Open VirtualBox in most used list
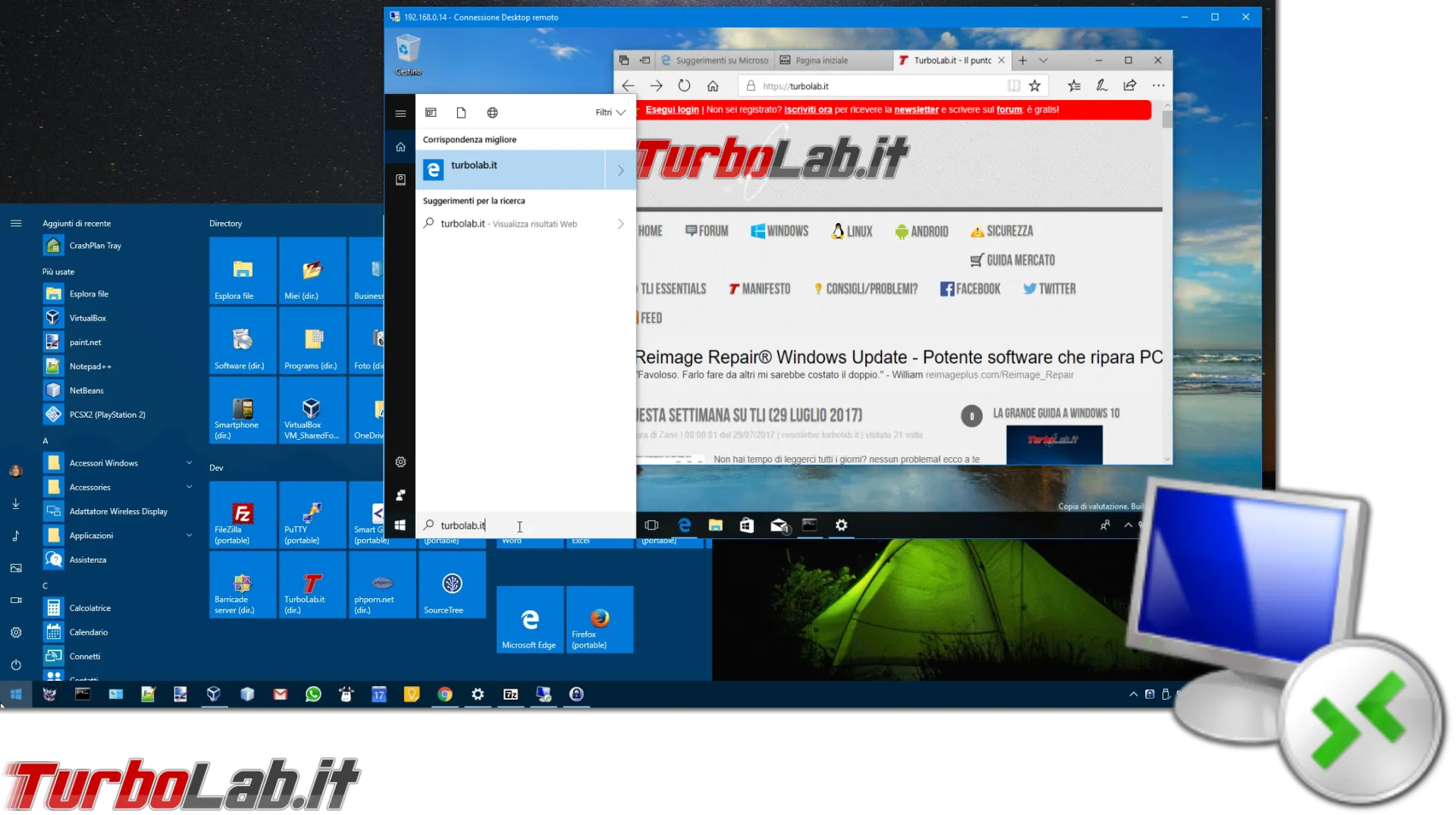The image size is (1456, 815). pyautogui.click(x=88, y=318)
